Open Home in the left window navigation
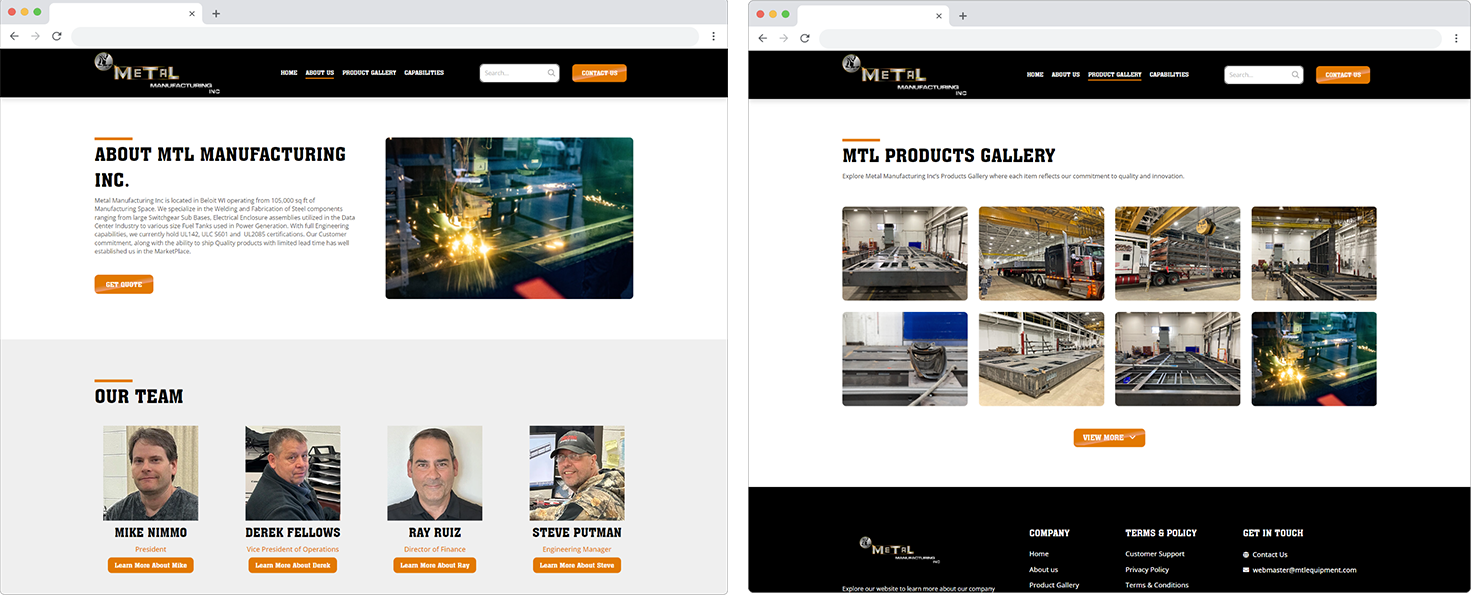This screenshot has height=595, width=1471. 289,73
